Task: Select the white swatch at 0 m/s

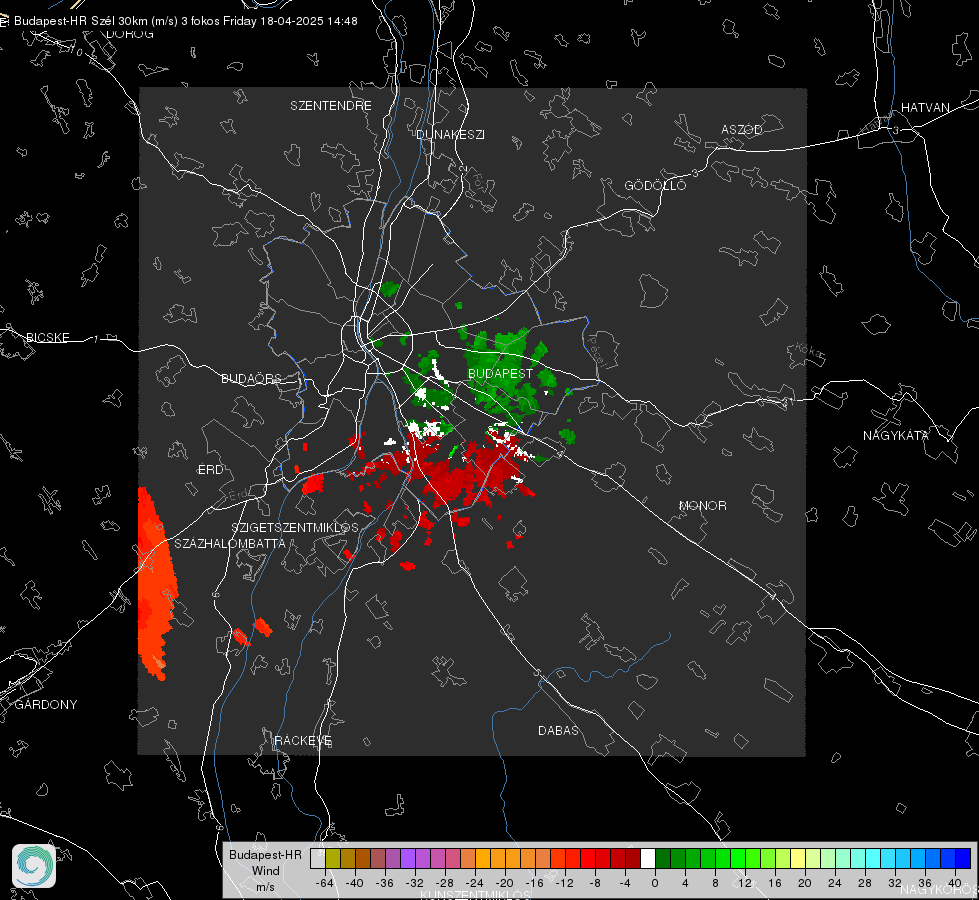Action: pos(648,859)
